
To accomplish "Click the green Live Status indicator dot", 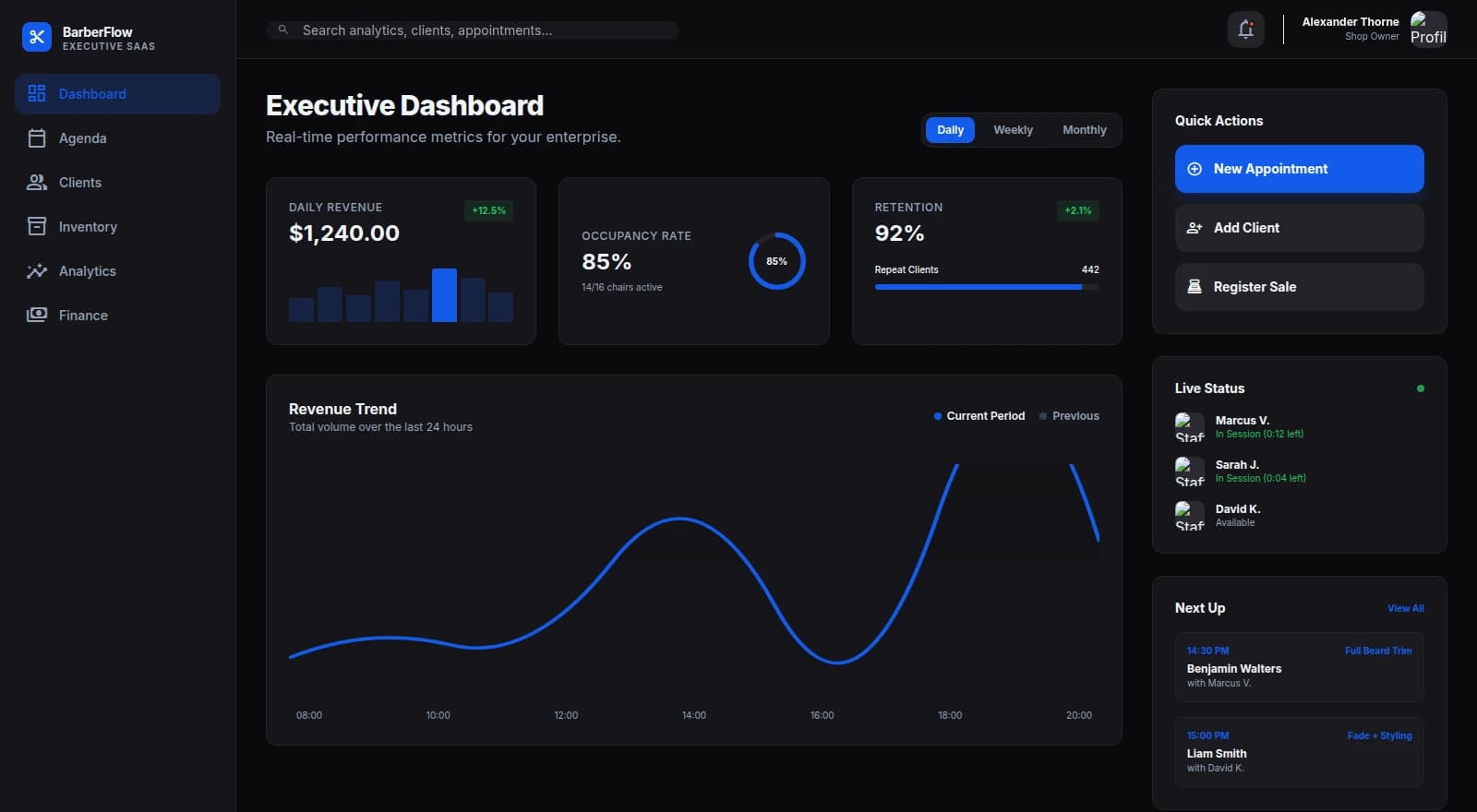I will [x=1420, y=388].
